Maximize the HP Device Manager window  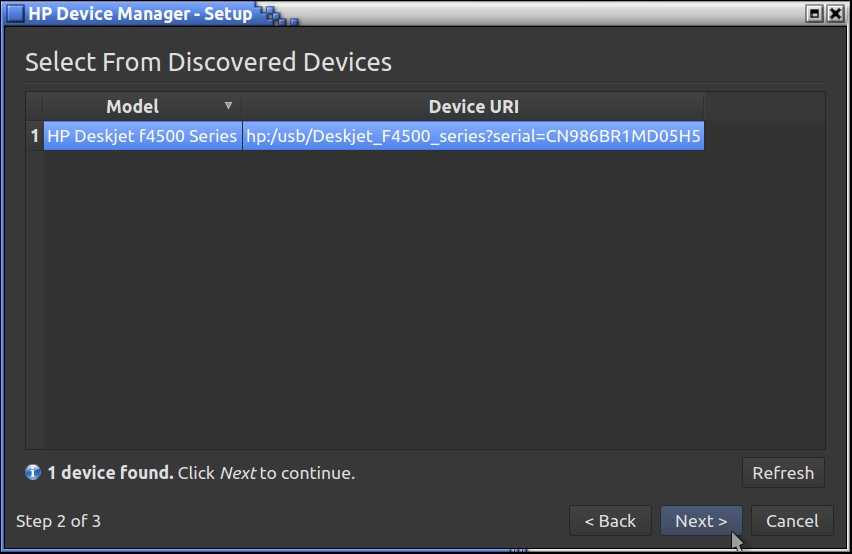815,14
